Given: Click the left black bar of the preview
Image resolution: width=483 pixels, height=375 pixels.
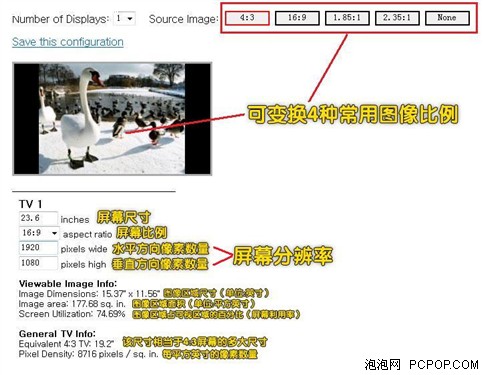Looking at the screenshot, I should tap(26, 119).
